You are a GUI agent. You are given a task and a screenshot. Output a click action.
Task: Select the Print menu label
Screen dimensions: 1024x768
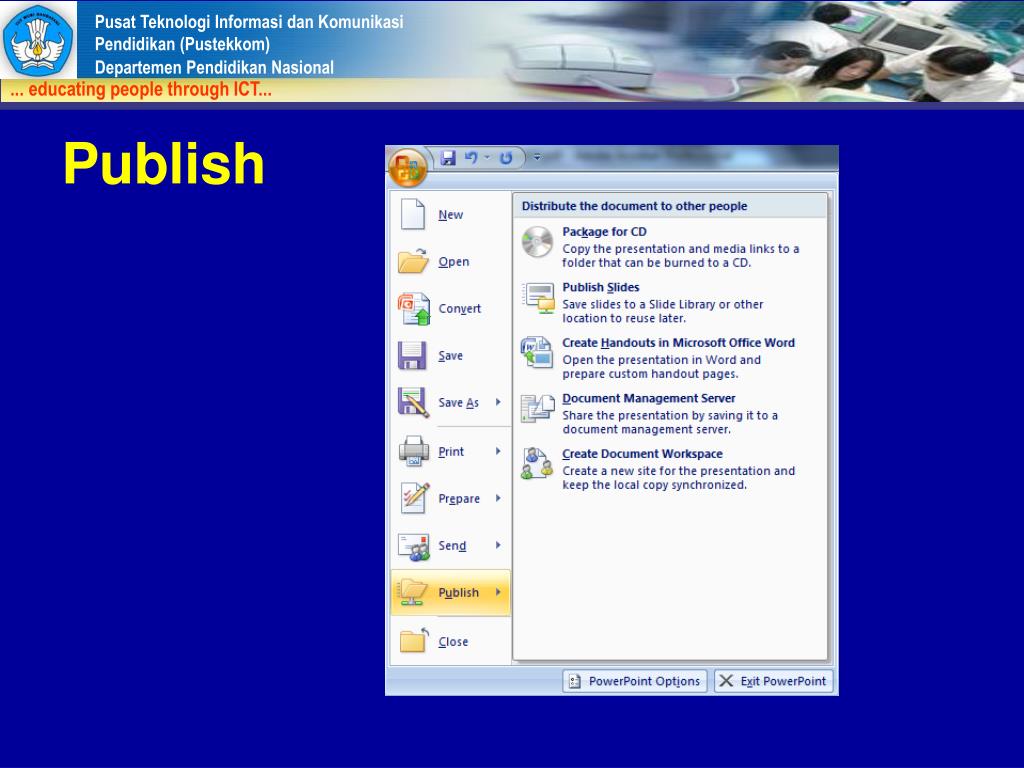click(x=451, y=451)
